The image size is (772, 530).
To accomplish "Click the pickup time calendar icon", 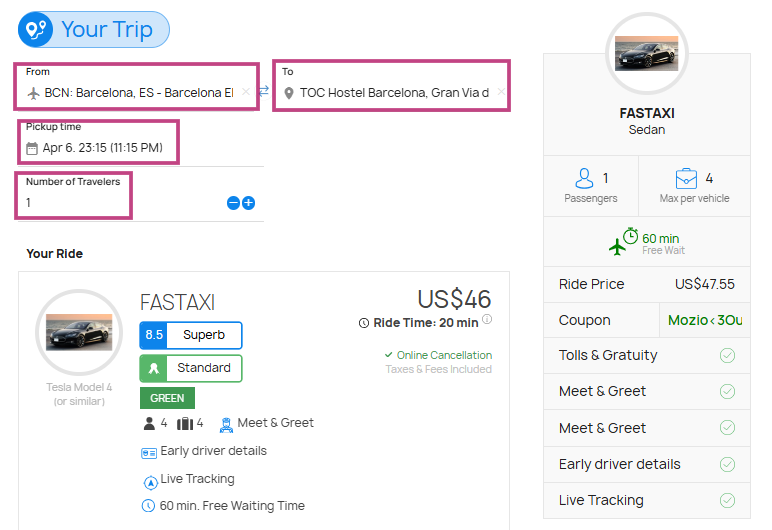I will pos(32,148).
